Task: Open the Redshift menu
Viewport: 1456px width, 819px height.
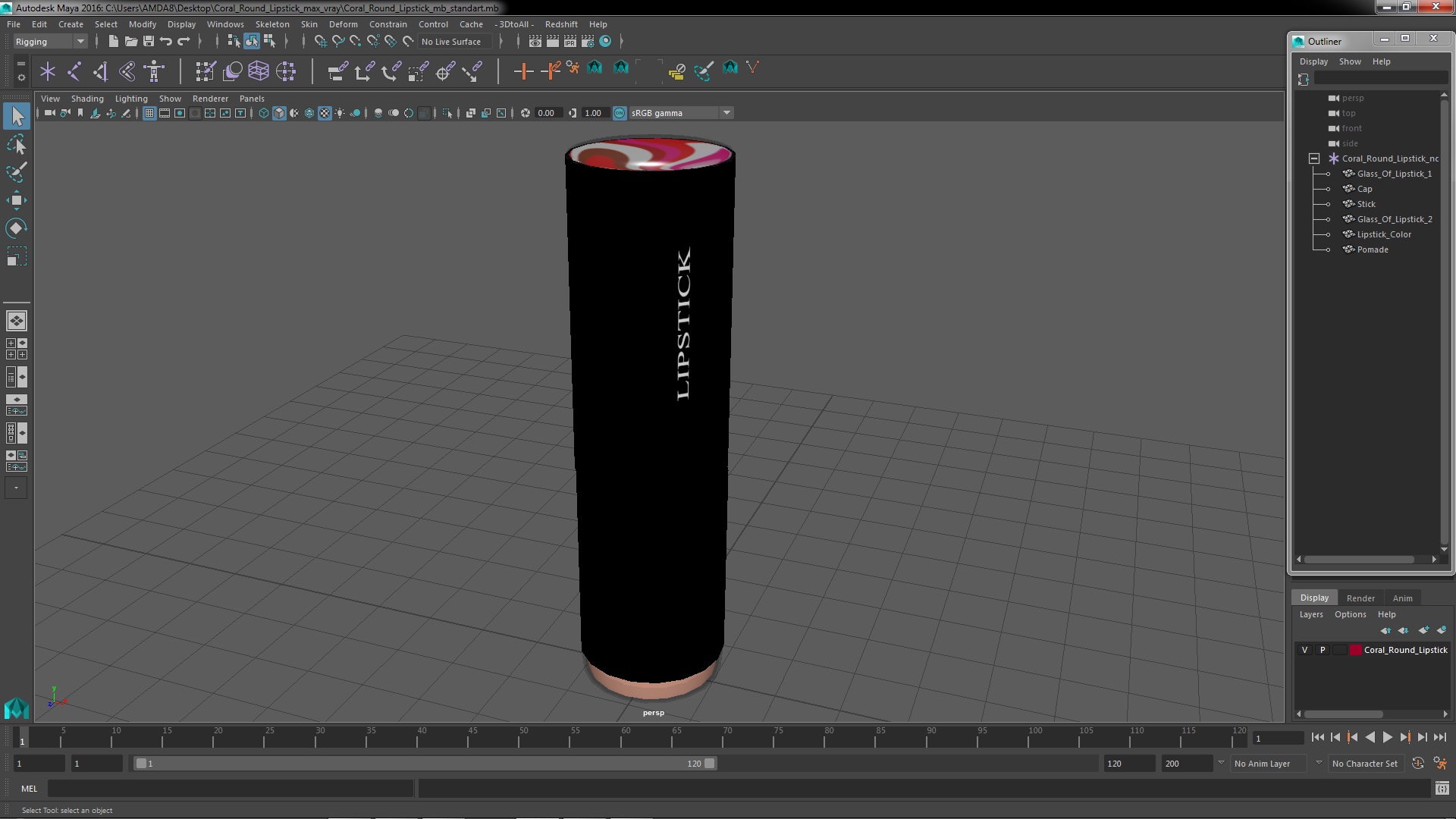Action: [x=561, y=24]
